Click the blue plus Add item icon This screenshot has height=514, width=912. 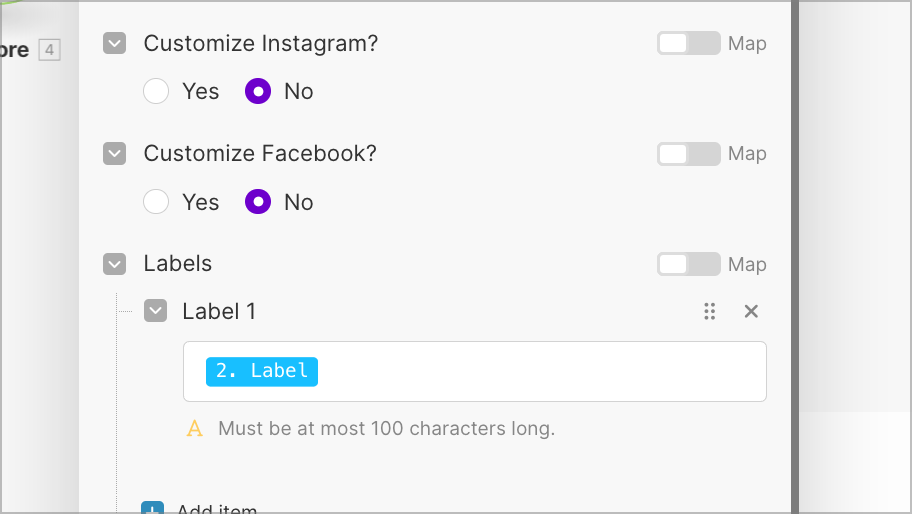tap(152, 508)
